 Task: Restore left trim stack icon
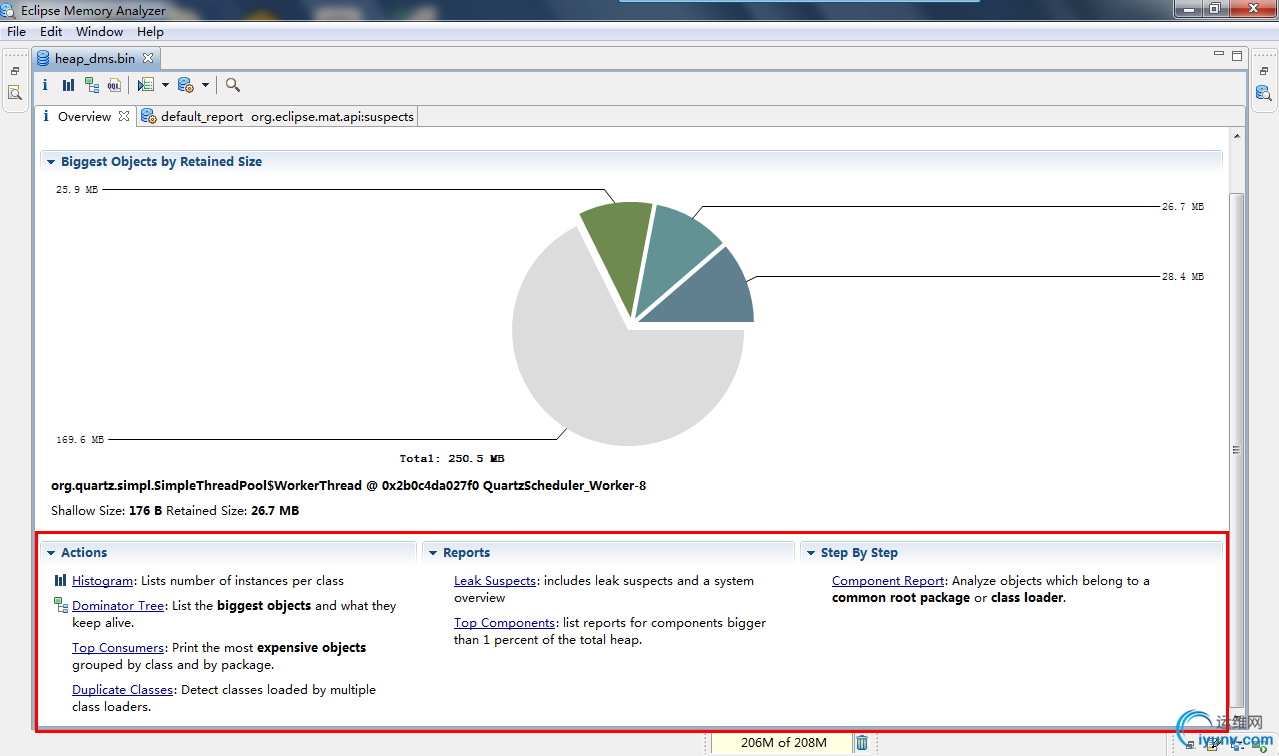[15, 72]
